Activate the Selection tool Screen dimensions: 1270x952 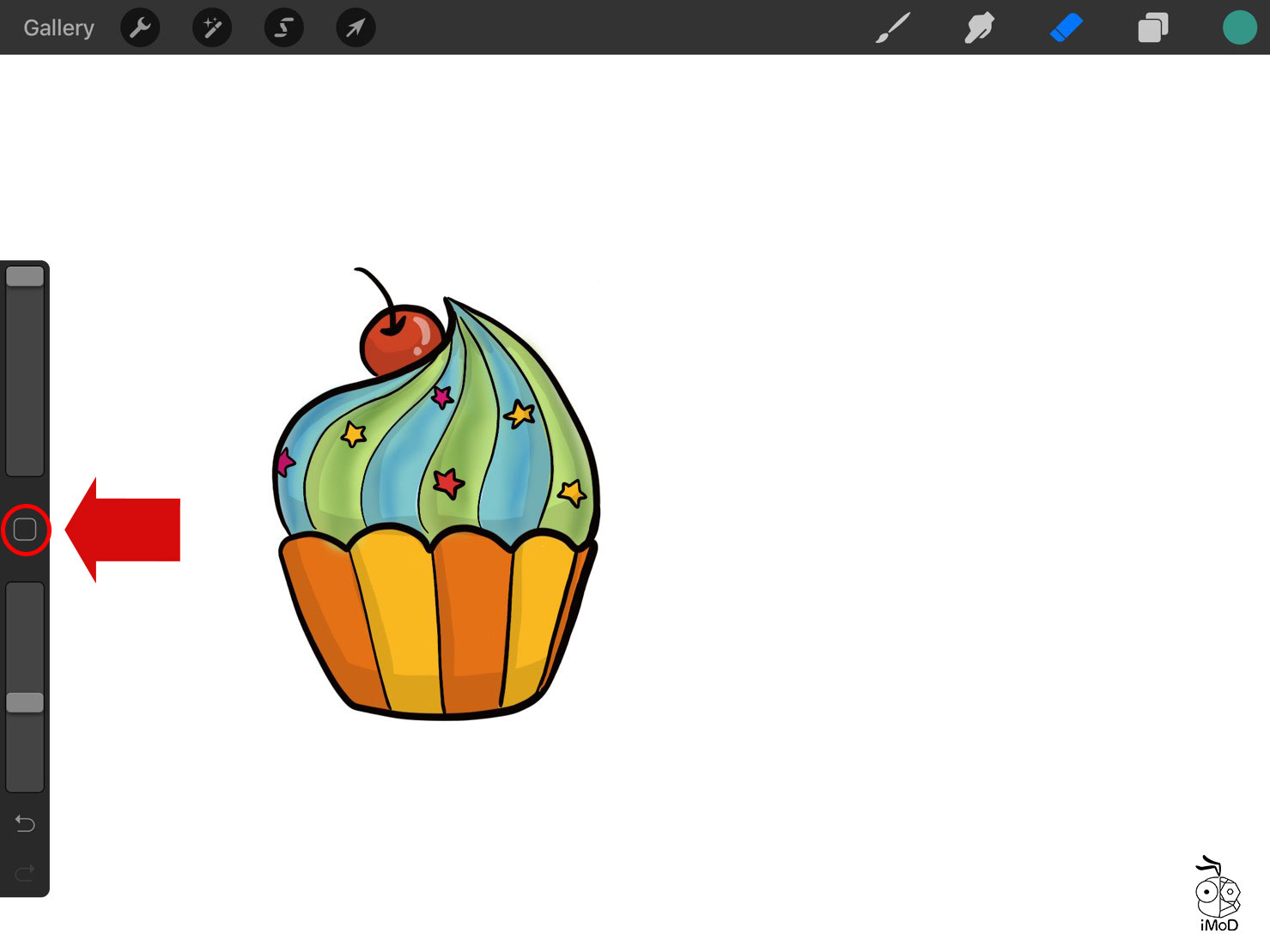point(283,27)
